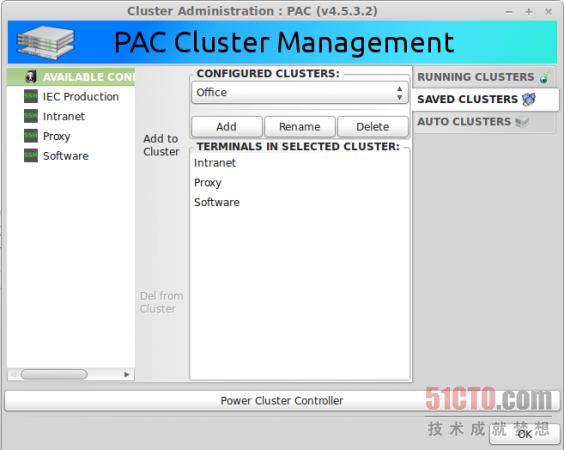Open the Configured Clusters dropdown showing Office
The height and width of the screenshot is (450, 564).
pyautogui.click(x=300, y=93)
